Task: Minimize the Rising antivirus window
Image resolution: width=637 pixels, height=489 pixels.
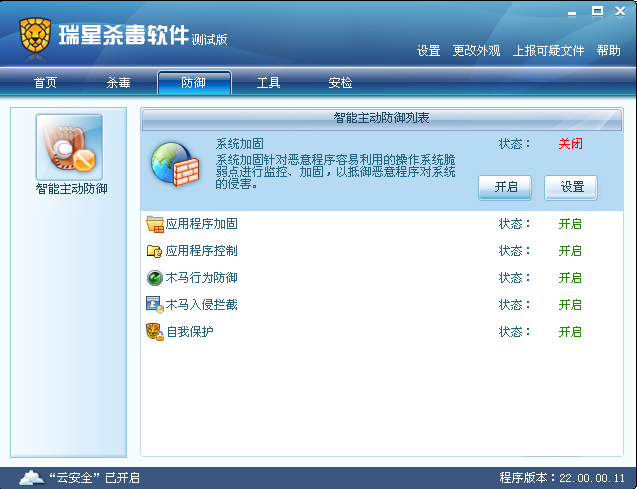Action: [572, 12]
